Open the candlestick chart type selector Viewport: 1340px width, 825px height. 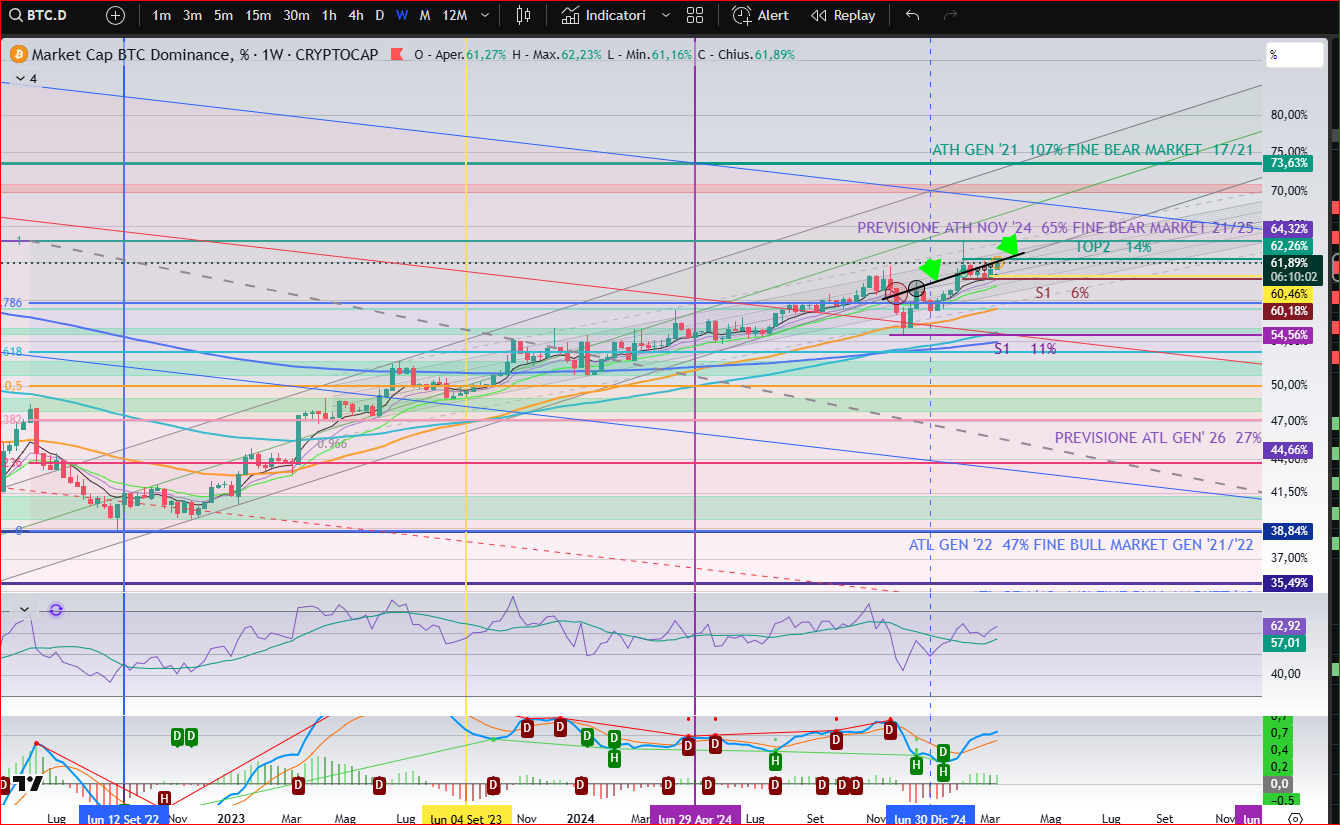tap(523, 15)
